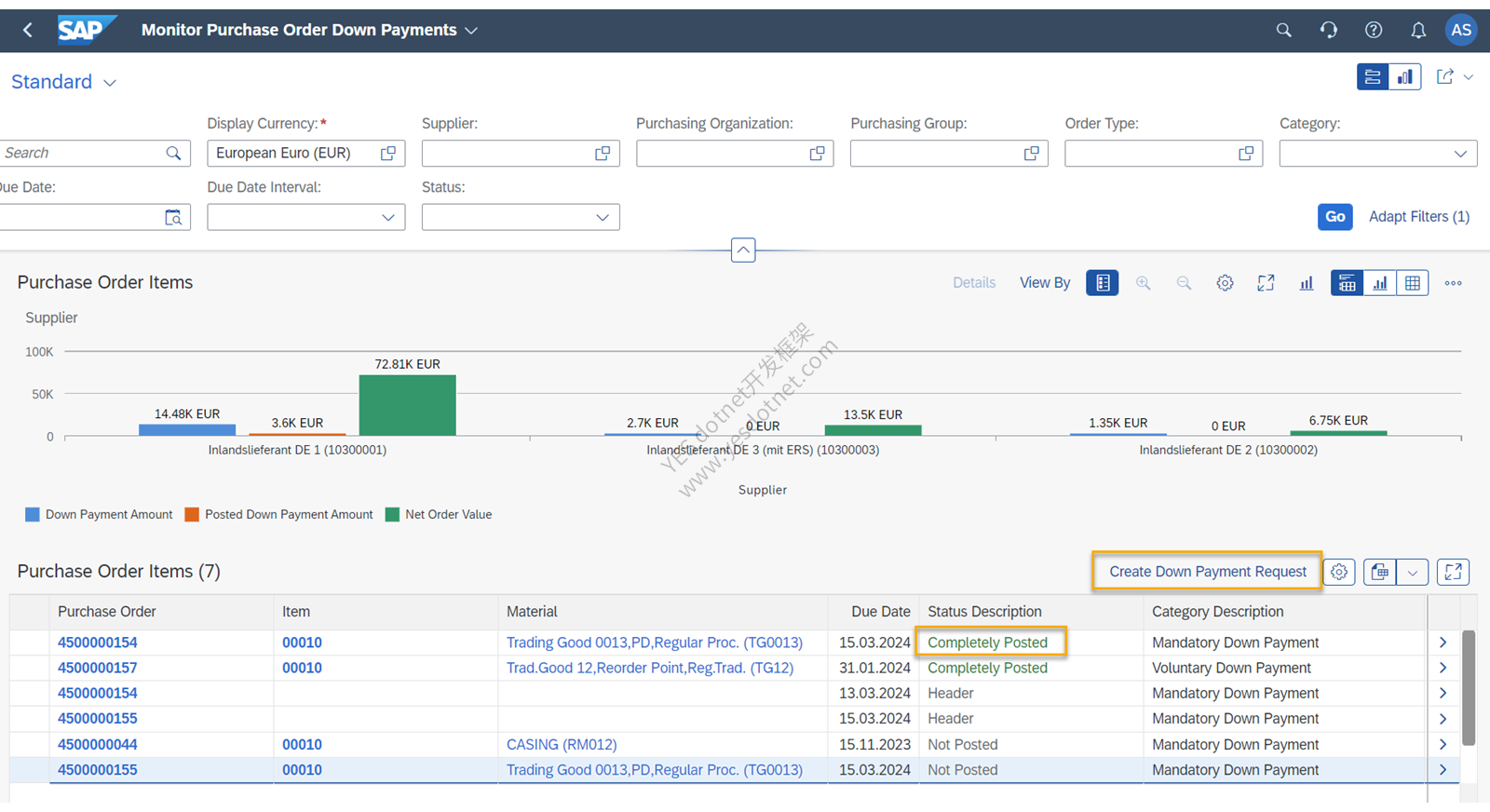
Task: Open value help for Purchasing Organization
Action: click(x=817, y=153)
